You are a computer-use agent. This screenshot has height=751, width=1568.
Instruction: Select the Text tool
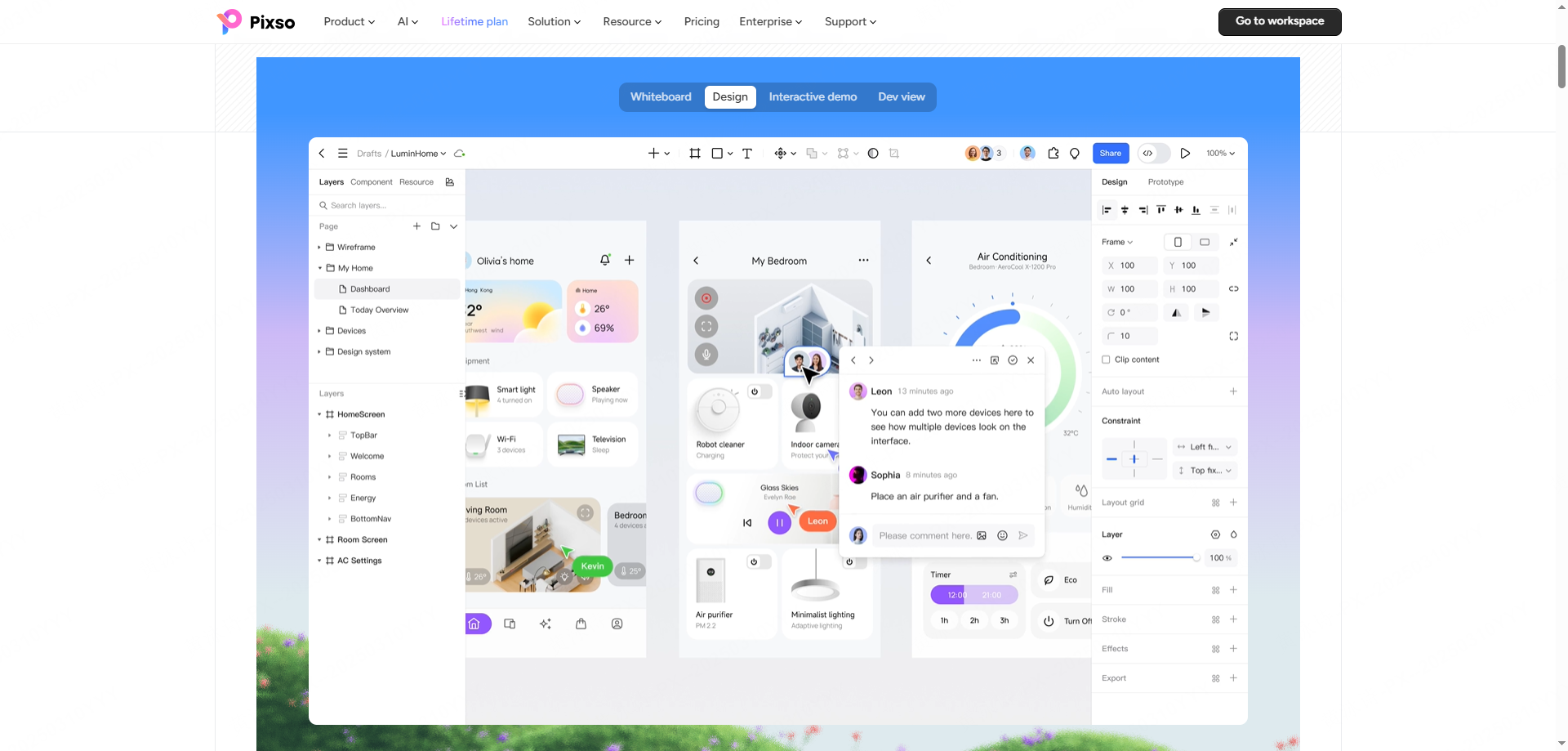[x=747, y=154]
